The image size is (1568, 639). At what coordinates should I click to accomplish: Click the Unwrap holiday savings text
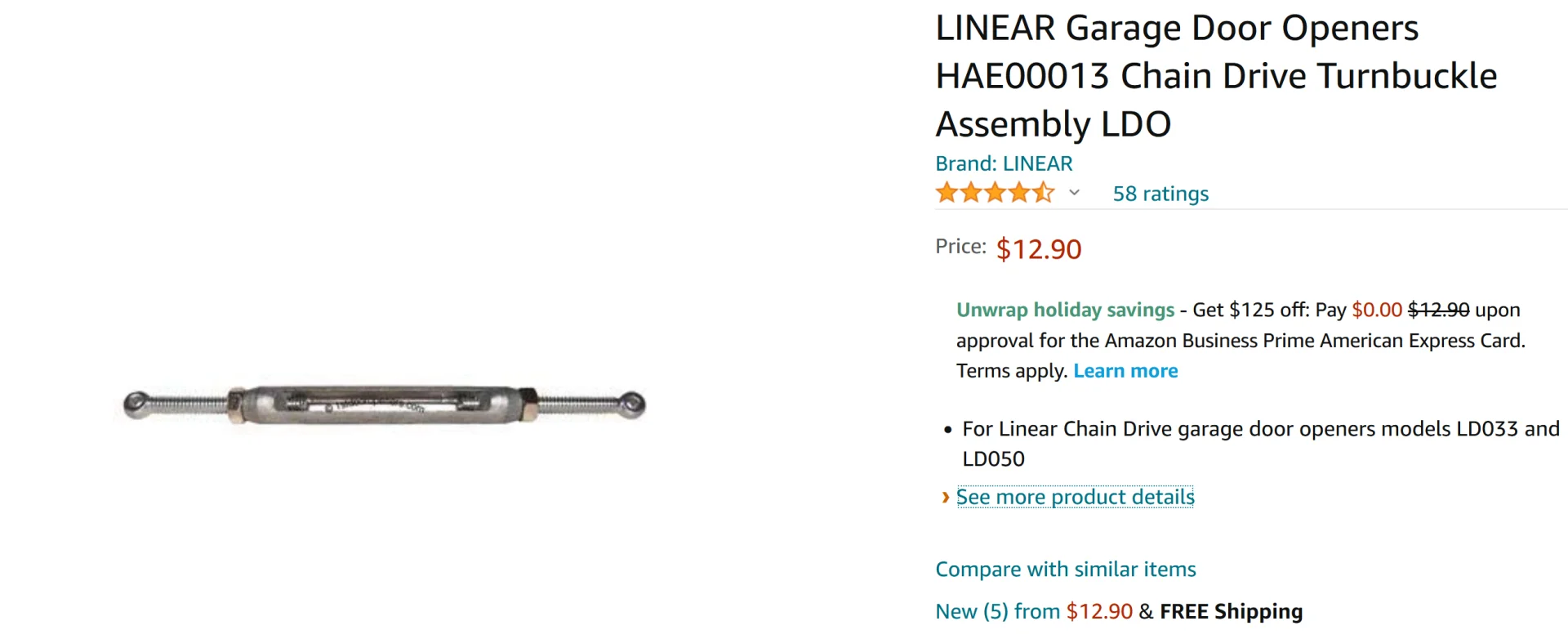1065,311
